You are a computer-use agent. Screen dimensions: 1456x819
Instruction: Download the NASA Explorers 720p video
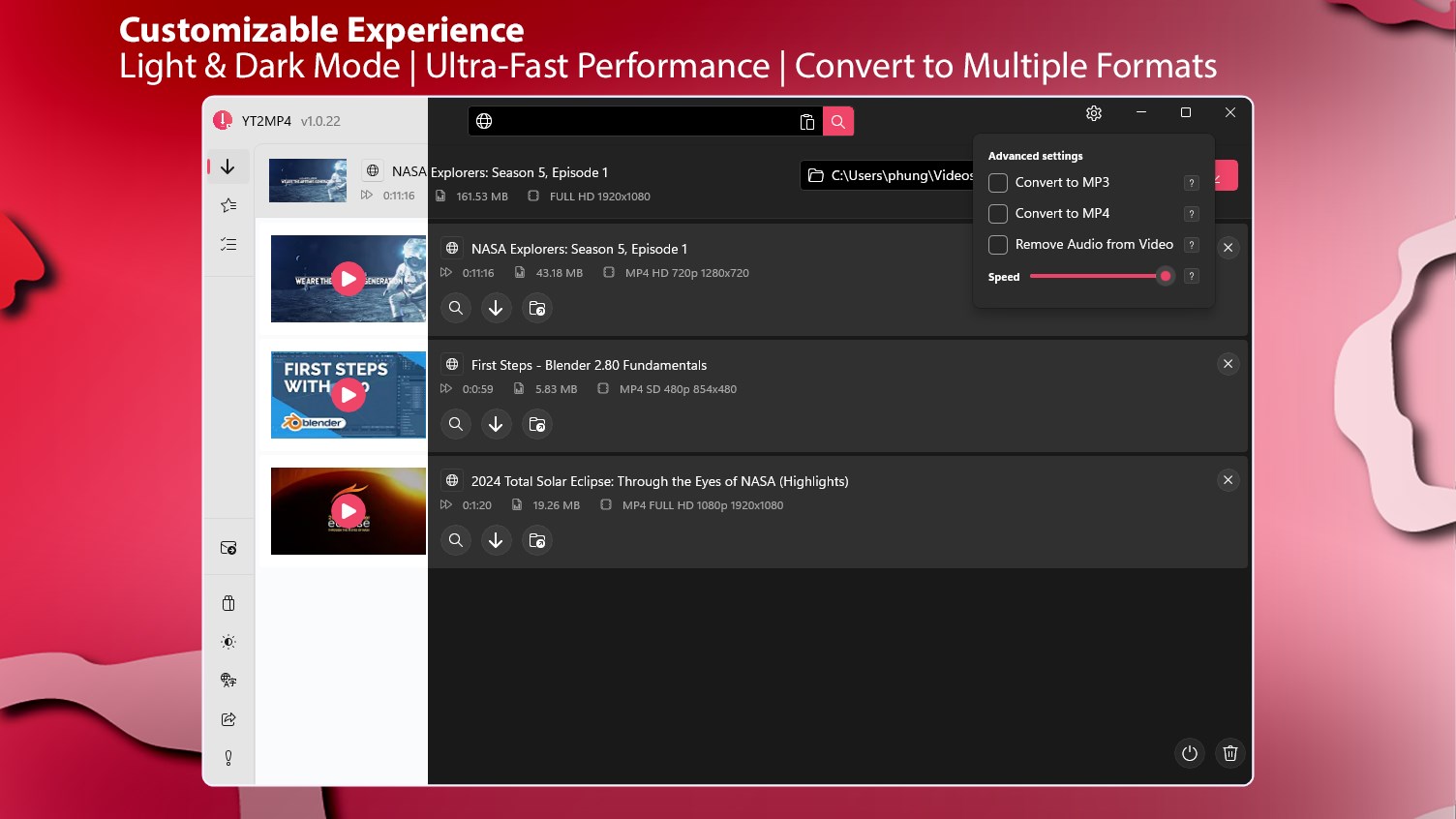[496, 308]
